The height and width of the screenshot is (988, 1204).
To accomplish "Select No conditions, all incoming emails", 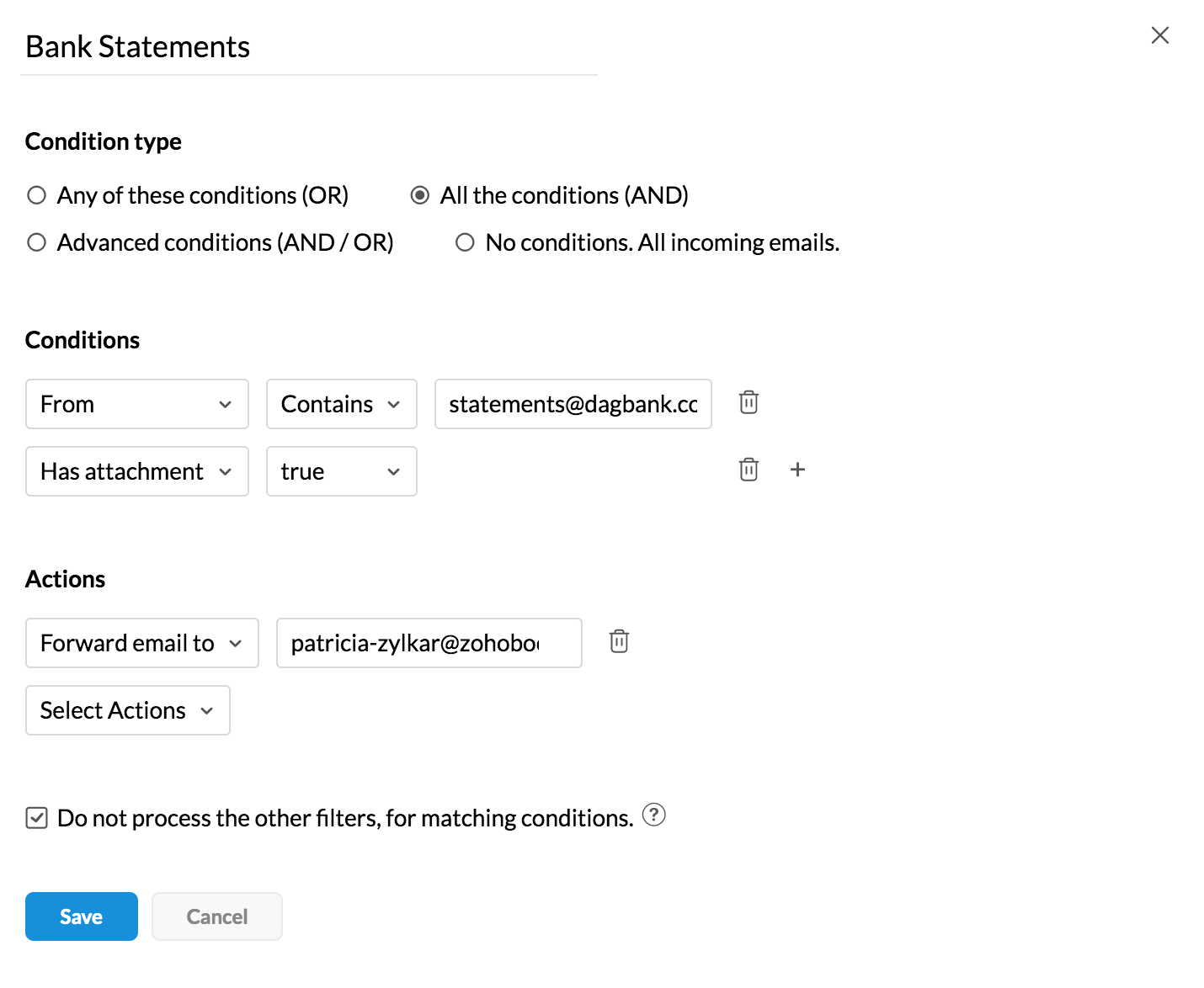I will [x=465, y=242].
